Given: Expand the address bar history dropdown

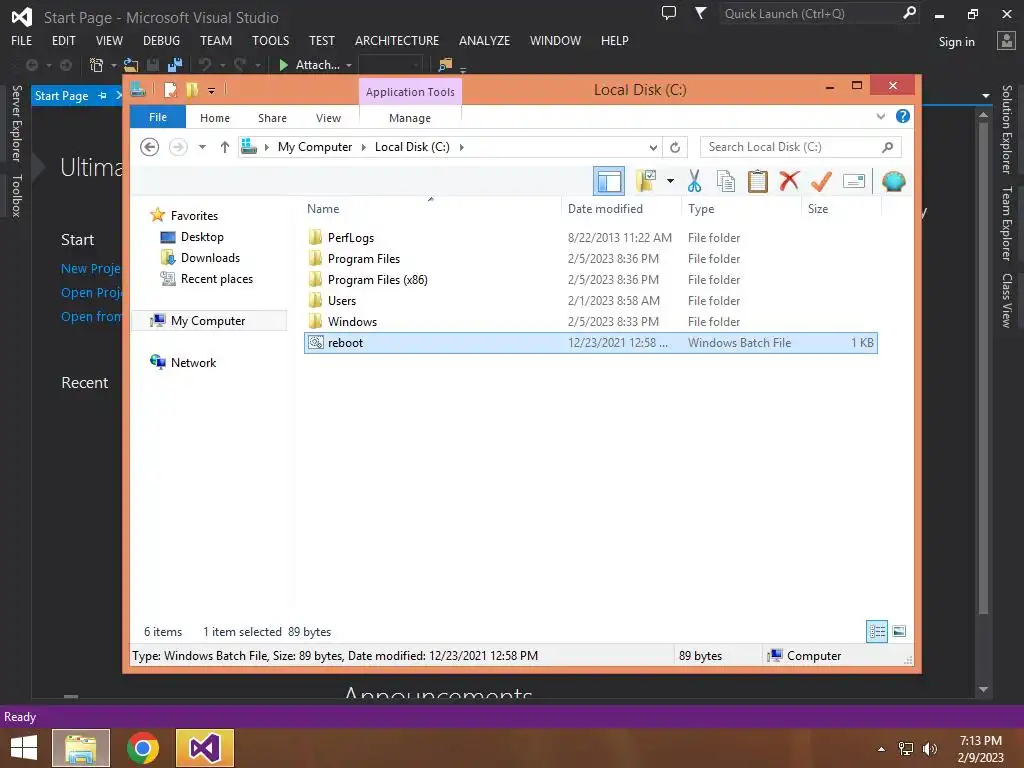Looking at the screenshot, I should pos(653,147).
